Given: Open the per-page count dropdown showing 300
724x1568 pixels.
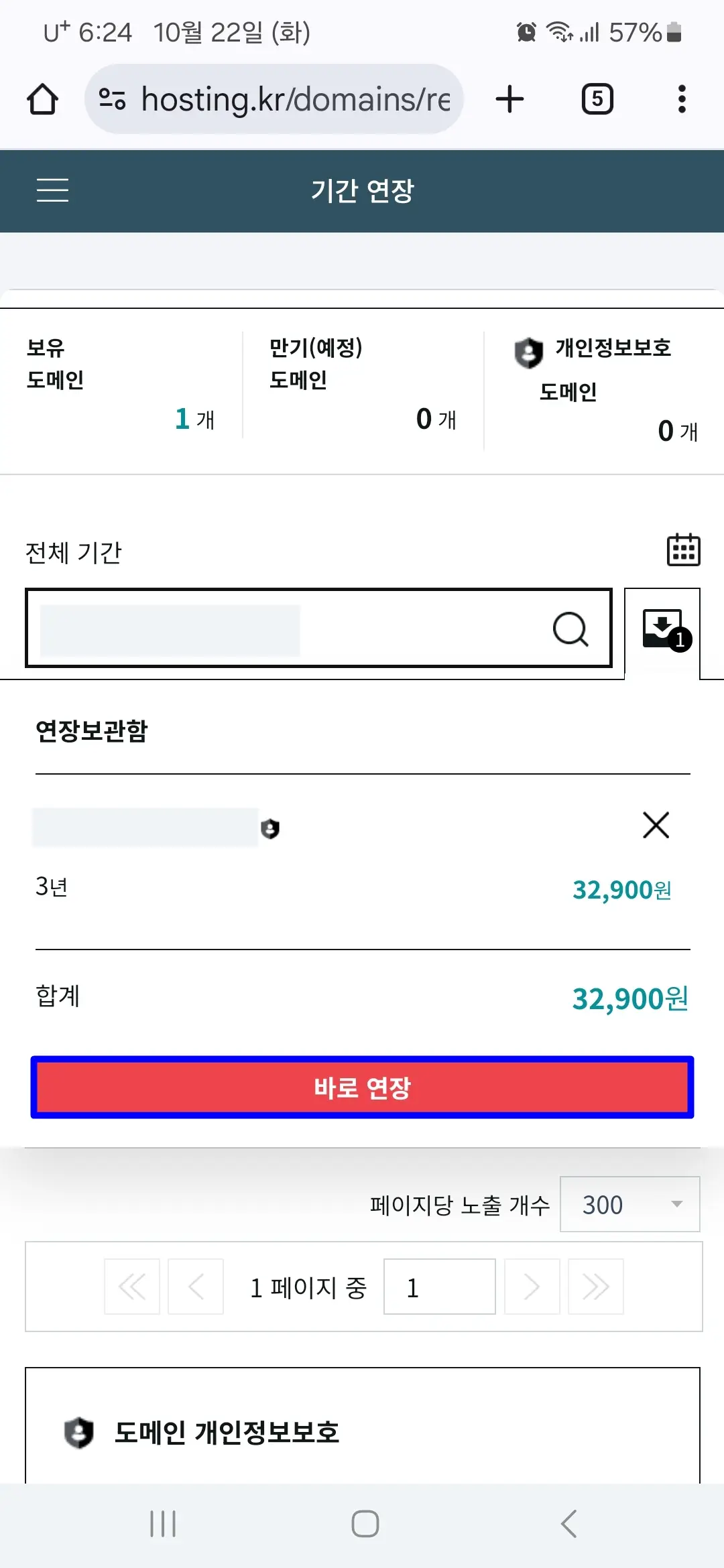Looking at the screenshot, I should coord(629,1204).
